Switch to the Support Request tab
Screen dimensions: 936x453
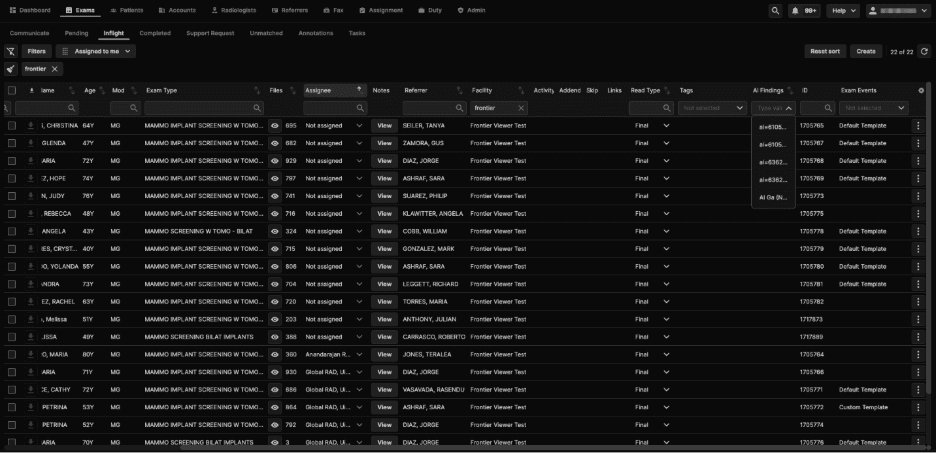click(210, 33)
